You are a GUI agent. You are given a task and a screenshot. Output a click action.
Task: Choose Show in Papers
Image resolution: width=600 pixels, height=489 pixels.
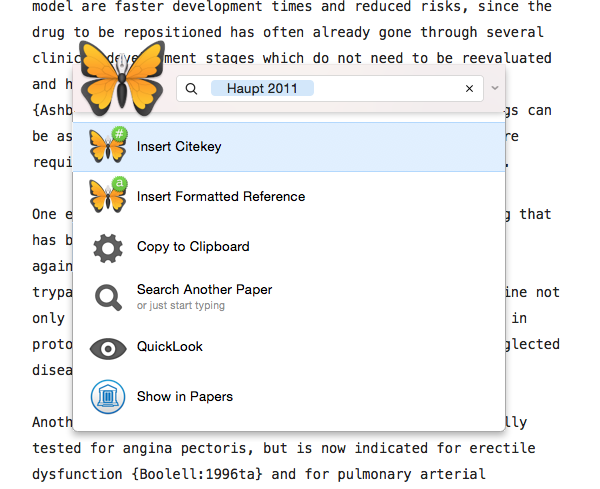click(x=289, y=396)
